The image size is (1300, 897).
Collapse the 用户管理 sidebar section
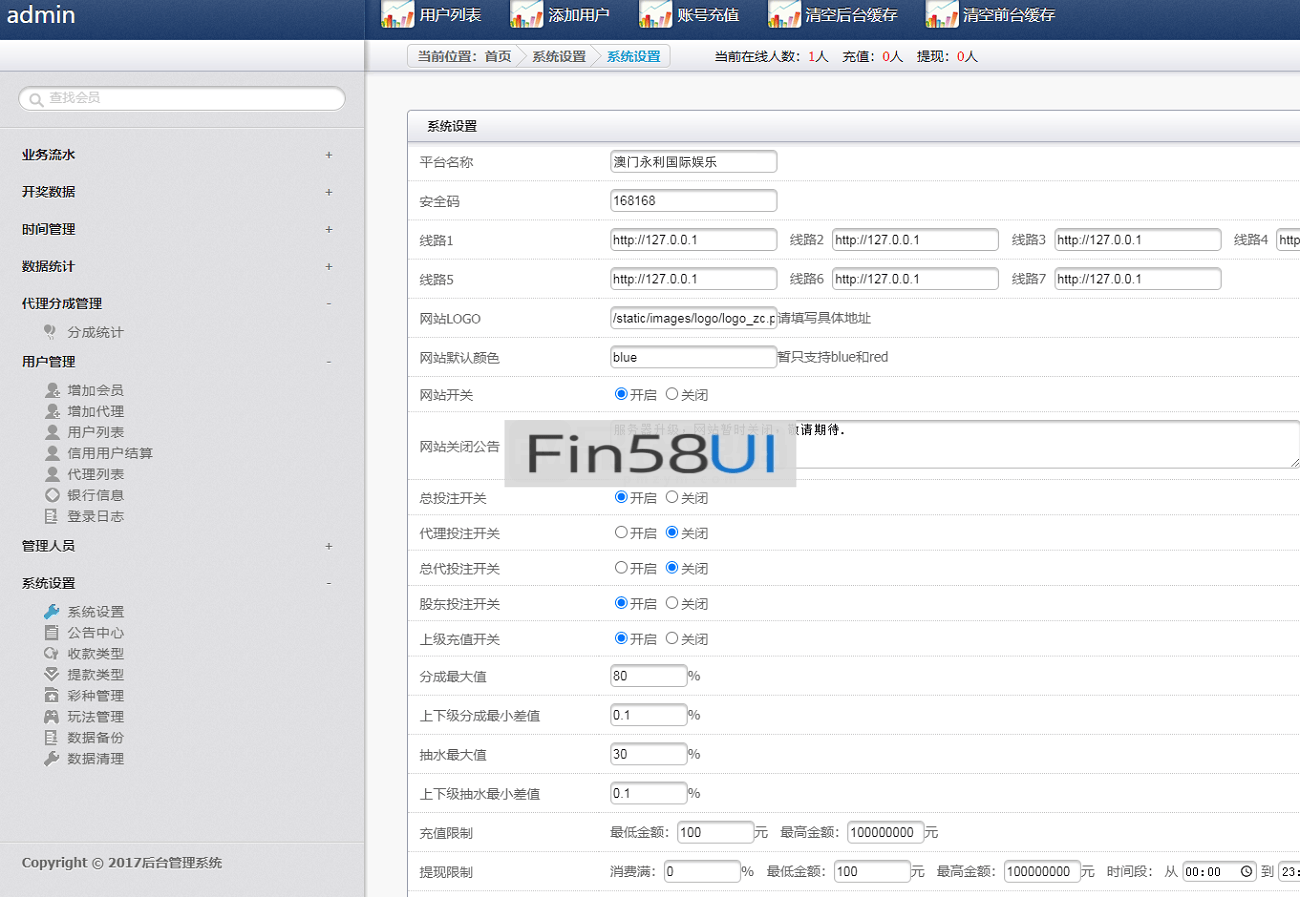pos(329,362)
